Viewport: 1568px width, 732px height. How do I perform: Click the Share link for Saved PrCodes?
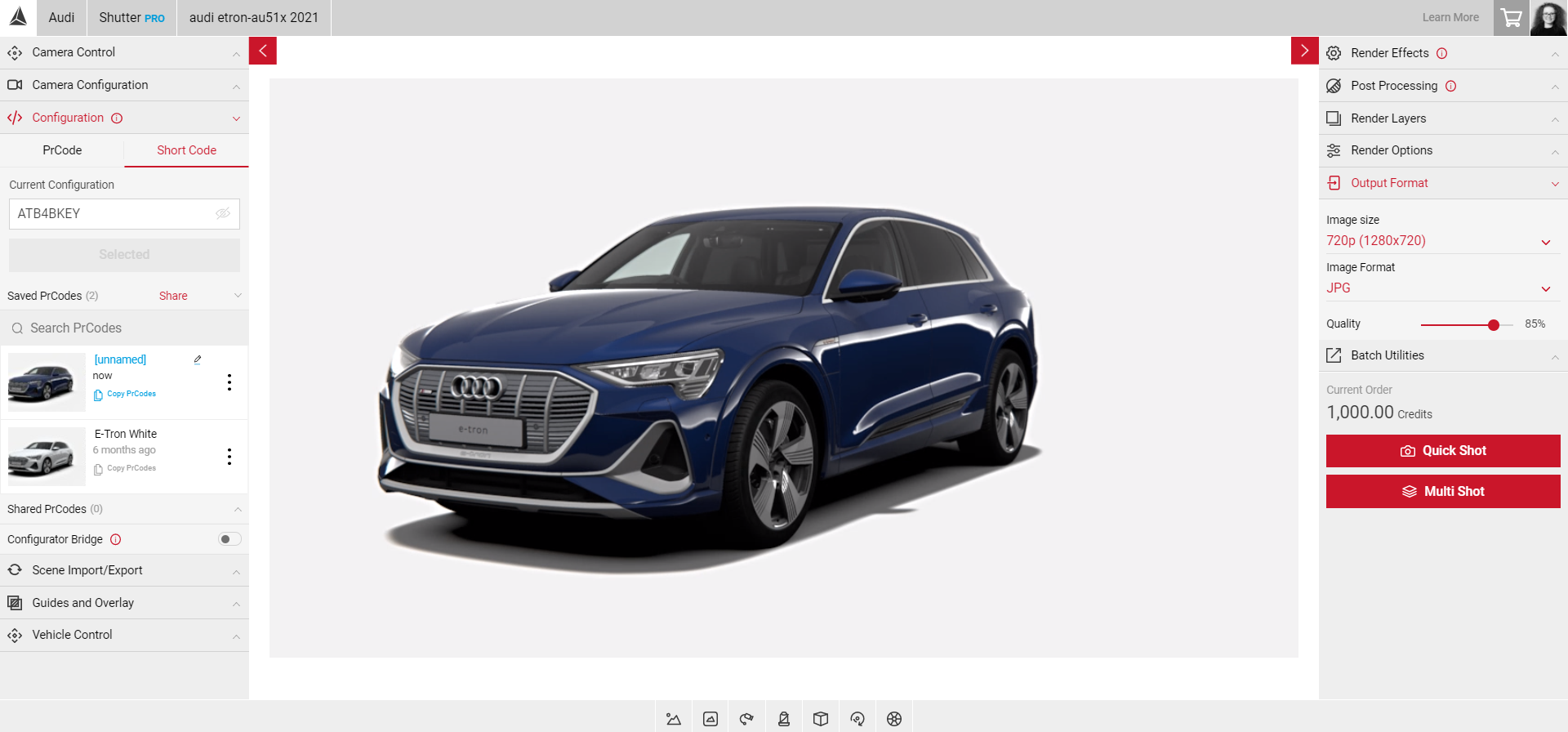pos(173,296)
